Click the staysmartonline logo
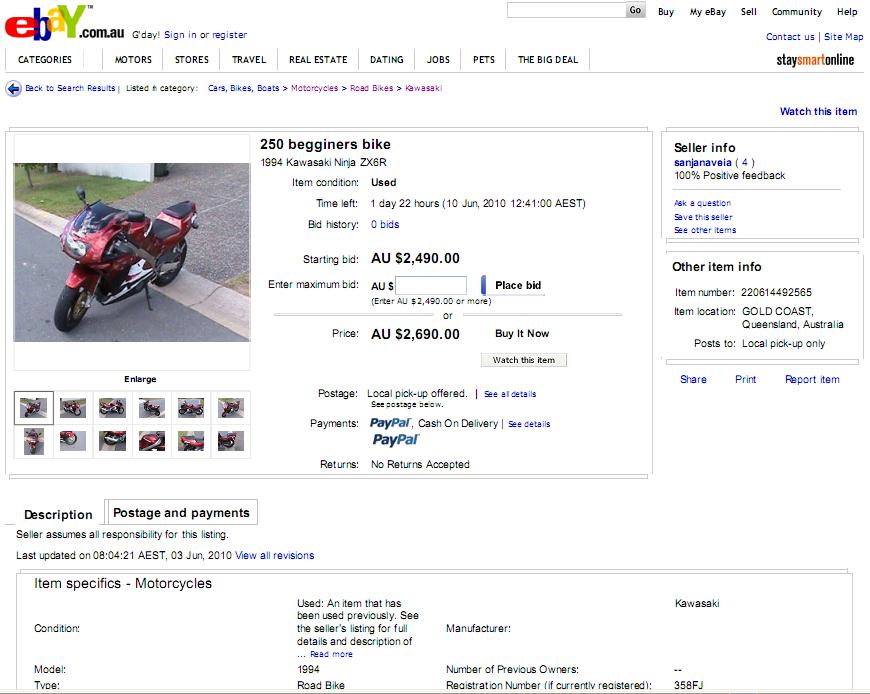Viewport: 870px width, 694px height. pyautogui.click(x=815, y=60)
